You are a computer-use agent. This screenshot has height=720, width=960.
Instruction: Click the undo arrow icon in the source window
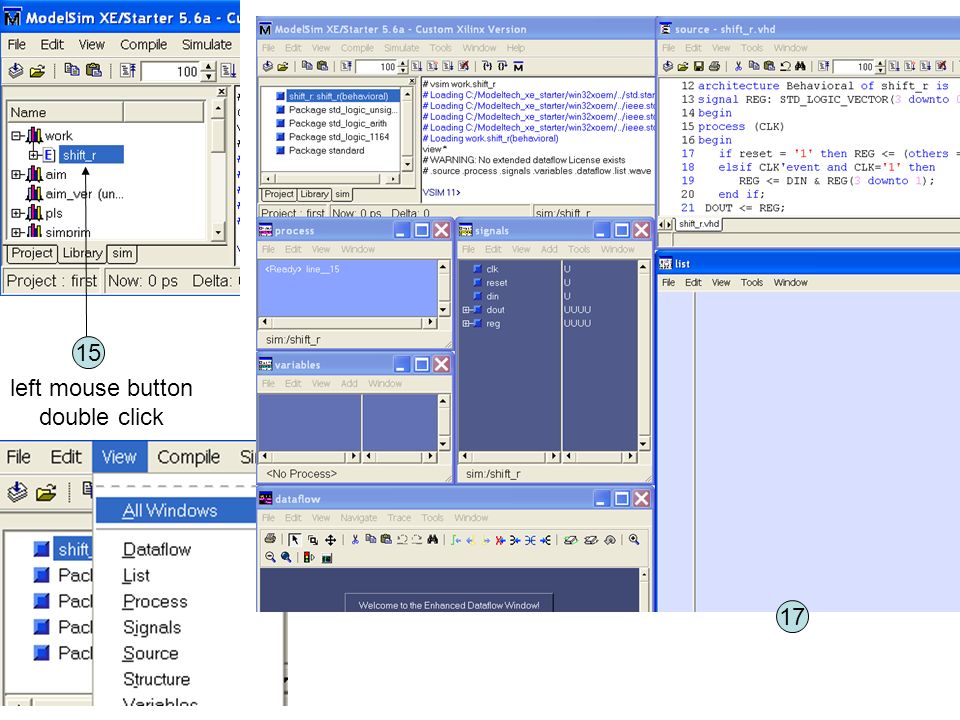click(786, 66)
